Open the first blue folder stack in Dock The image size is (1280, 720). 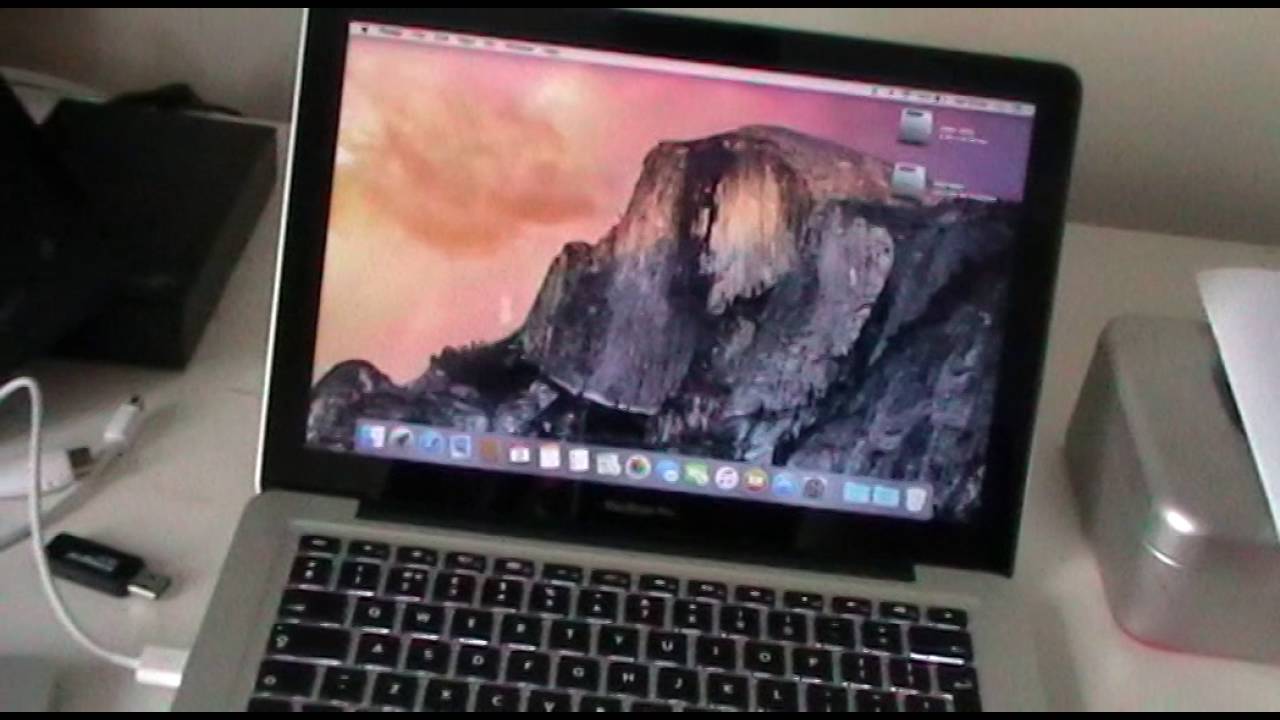856,493
